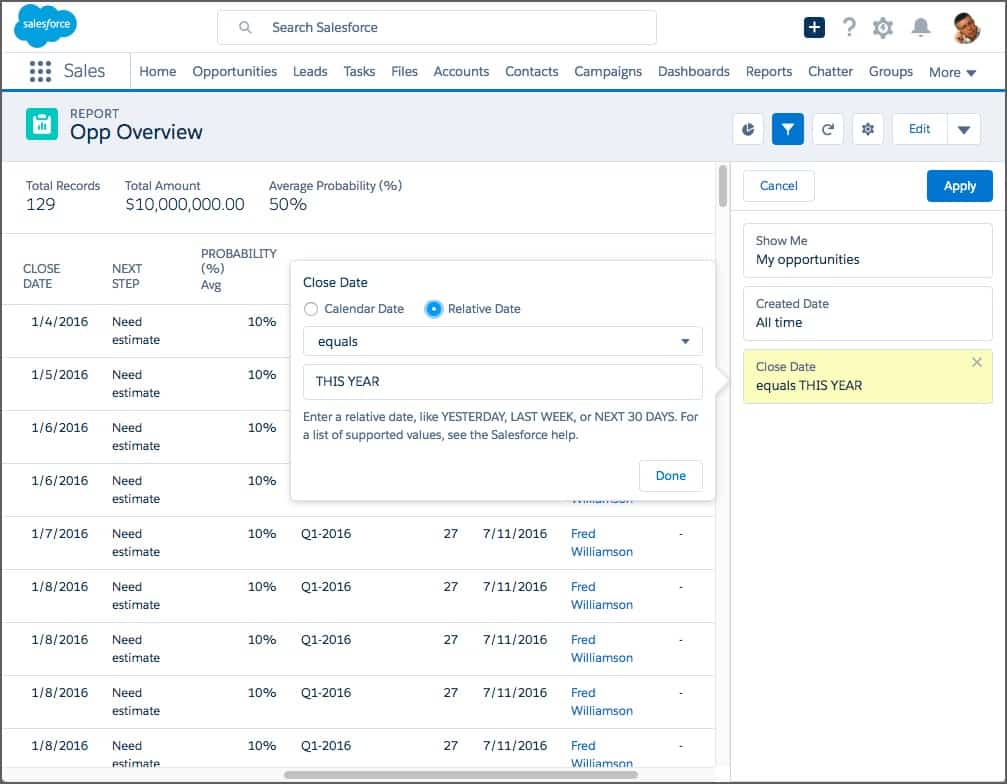Click Q1-2016 in the 1/7/2016 row
The image size is (1007, 784).
326,534
